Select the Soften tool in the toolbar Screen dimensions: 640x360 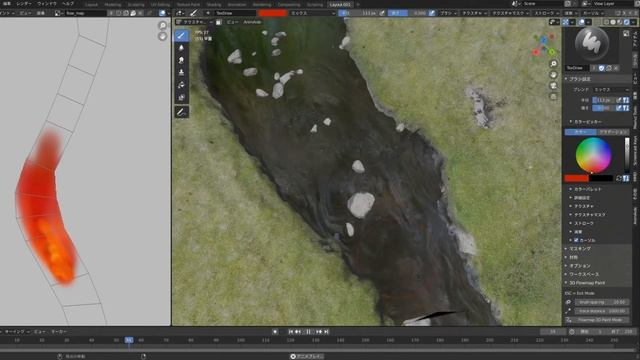tap(181, 48)
